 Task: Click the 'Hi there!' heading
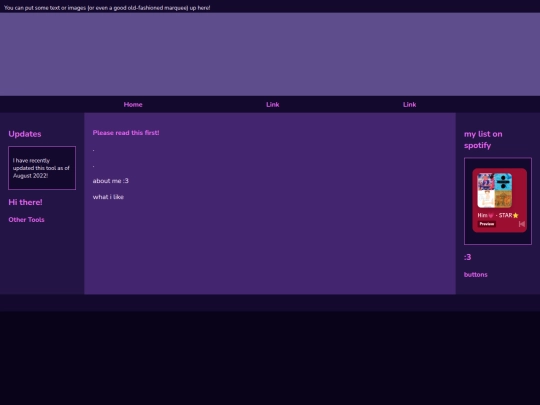[25, 202]
